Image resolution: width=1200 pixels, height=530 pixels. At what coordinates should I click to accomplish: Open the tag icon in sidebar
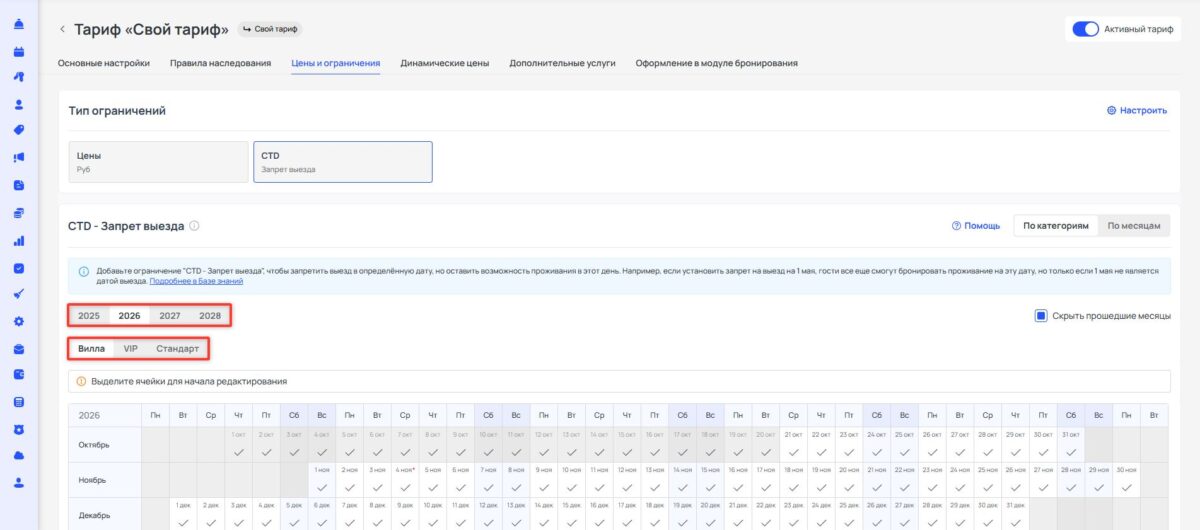pyautogui.click(x=19, y=130)
